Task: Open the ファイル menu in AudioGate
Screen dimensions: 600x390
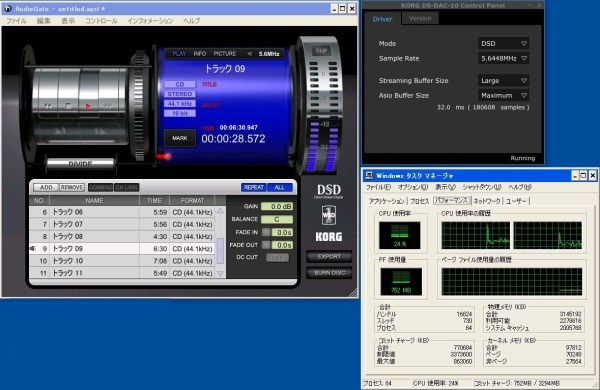Action: [x=16, y=21]
